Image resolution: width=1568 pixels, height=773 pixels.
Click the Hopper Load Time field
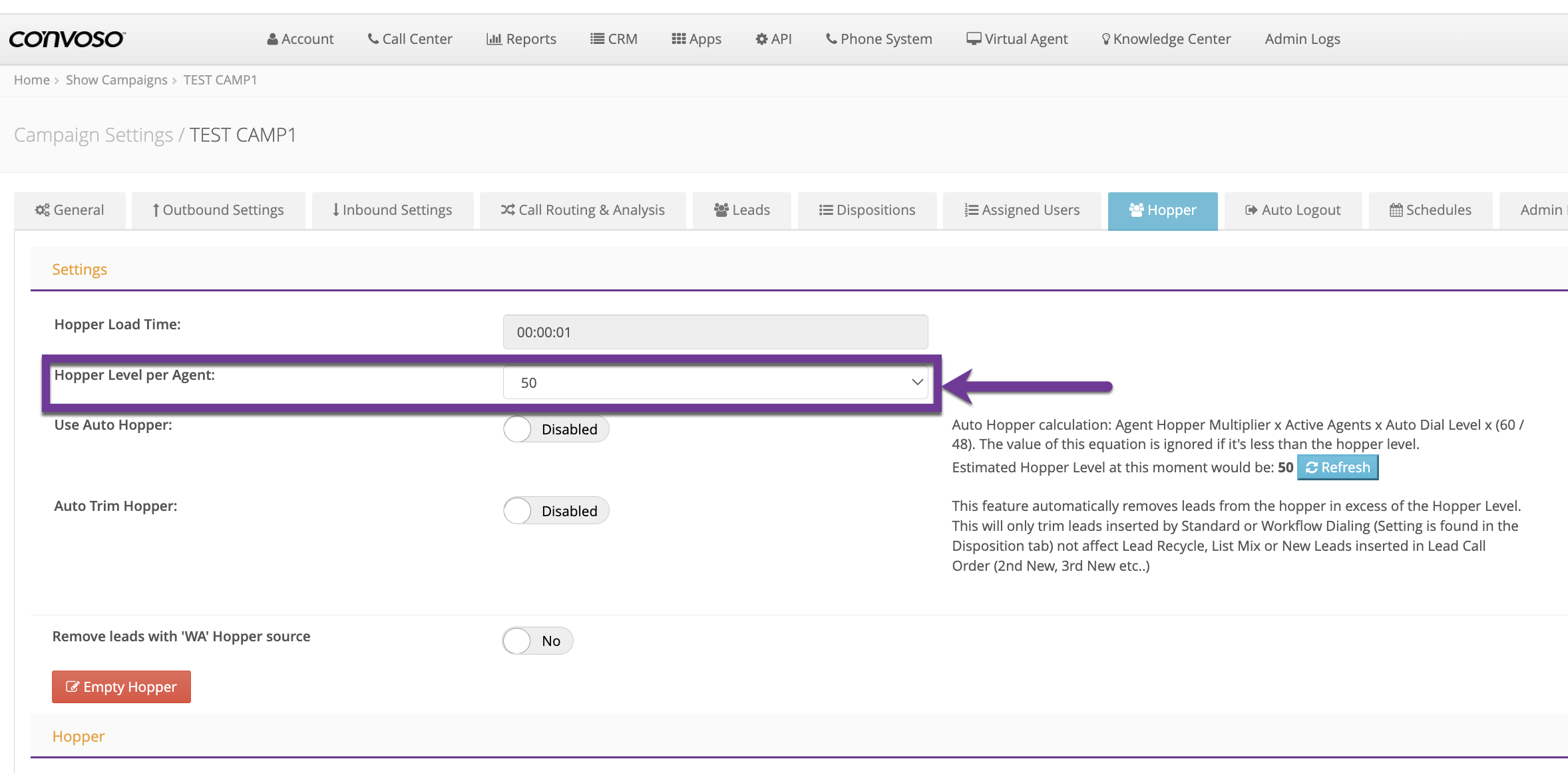tap(715, 332)
